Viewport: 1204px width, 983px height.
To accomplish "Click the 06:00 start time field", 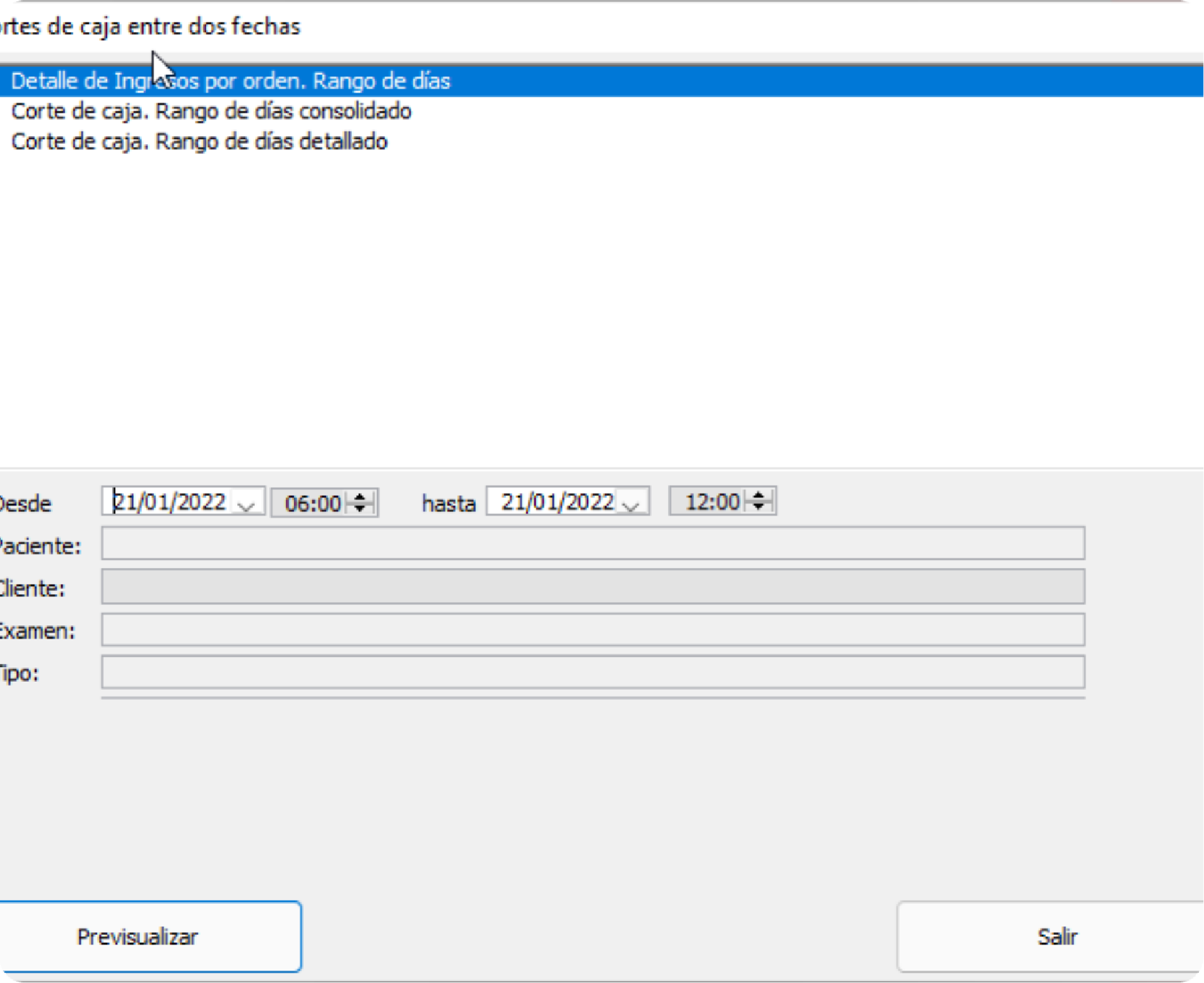I will pyautogui.click(x=312, y=503).
